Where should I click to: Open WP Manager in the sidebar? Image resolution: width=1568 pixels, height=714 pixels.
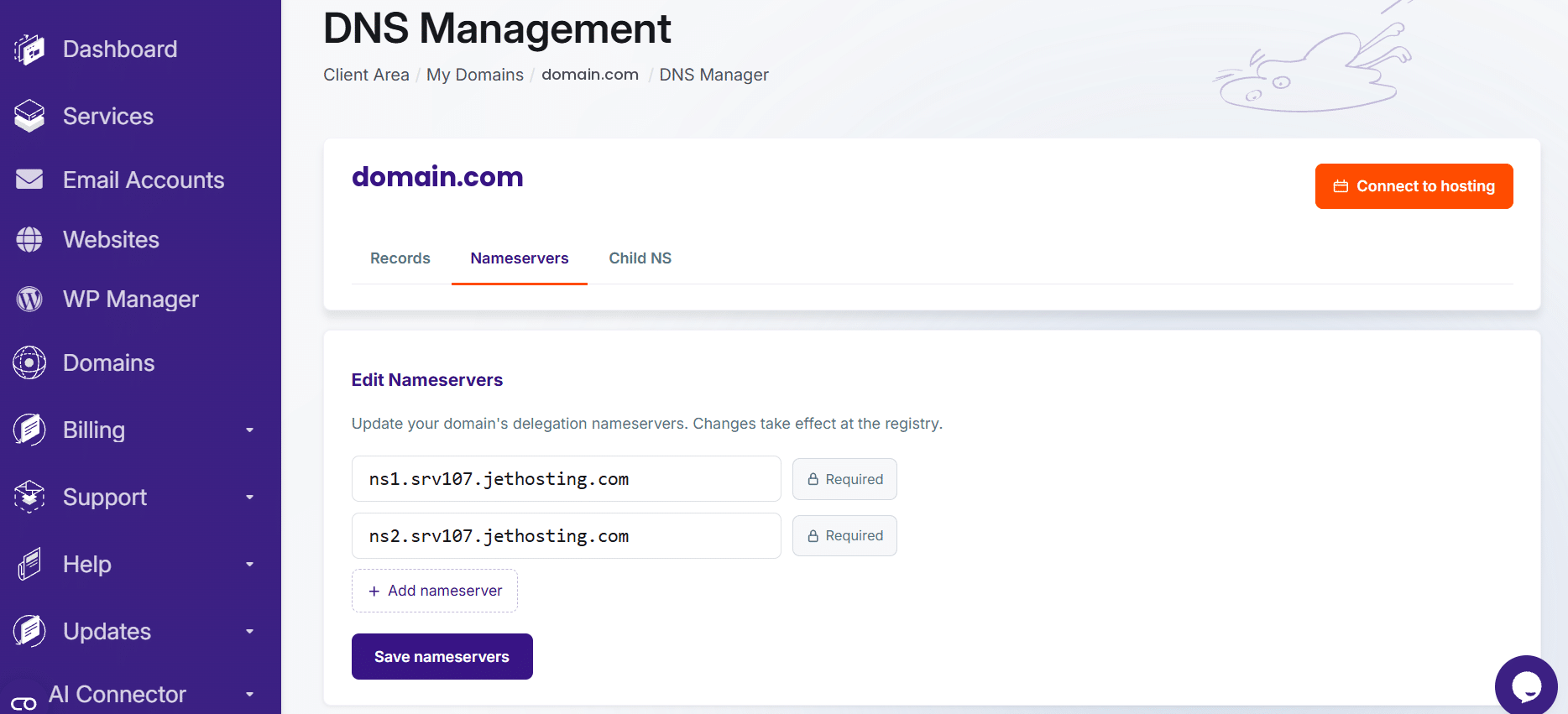[x=131, y=299]
